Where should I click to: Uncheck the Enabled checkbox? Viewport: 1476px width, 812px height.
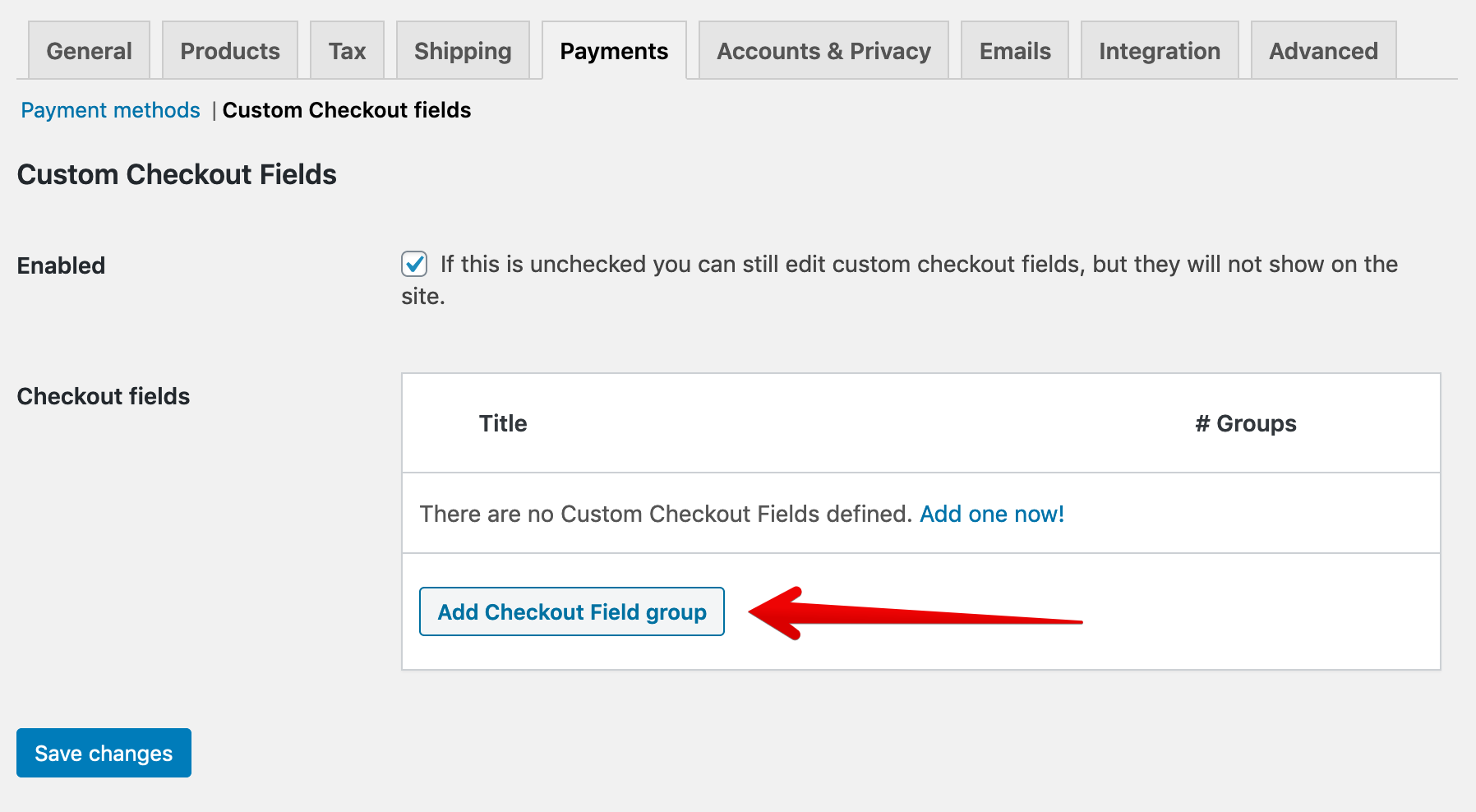tap(414, 265)
